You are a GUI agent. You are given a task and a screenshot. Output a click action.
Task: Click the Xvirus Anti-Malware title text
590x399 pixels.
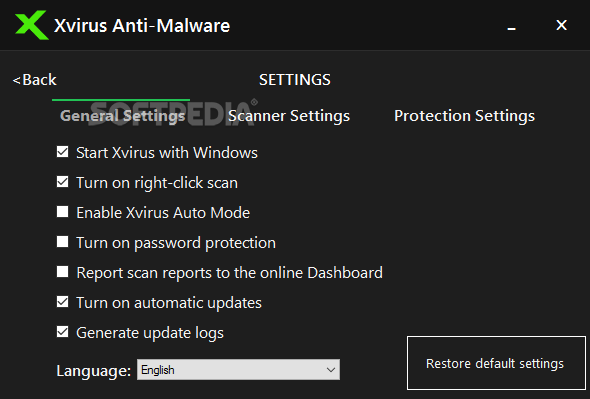tap(142, 26)
